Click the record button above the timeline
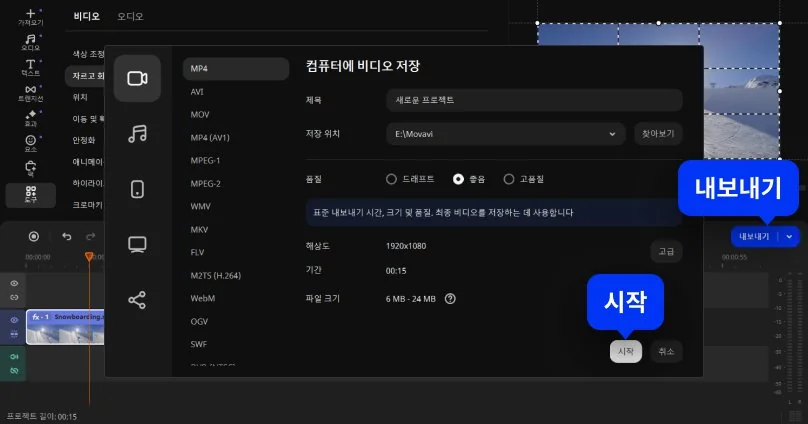 (33, 236)
